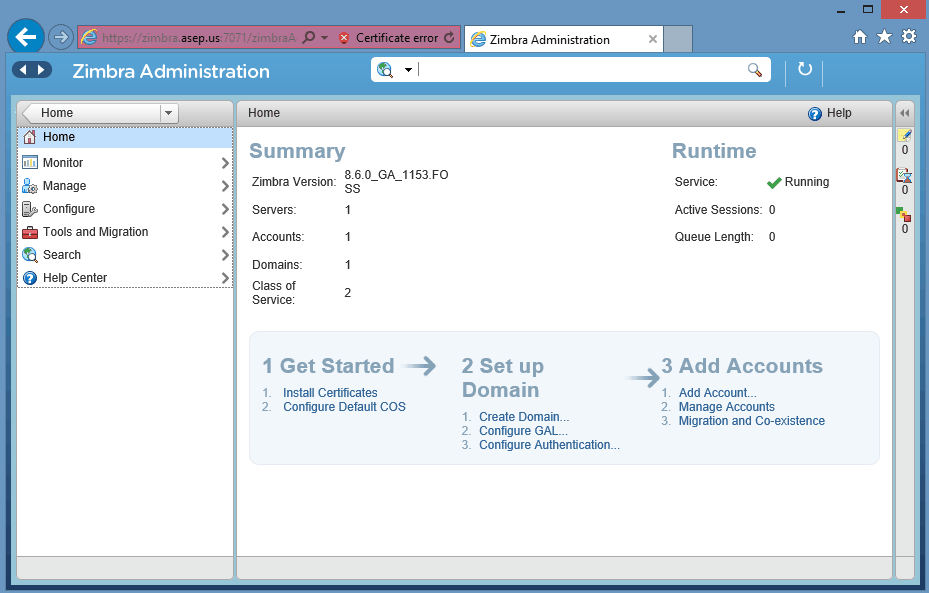Screen dimensions: 929x593
Task: Expand the Help Center chevron
Action: 225,278
